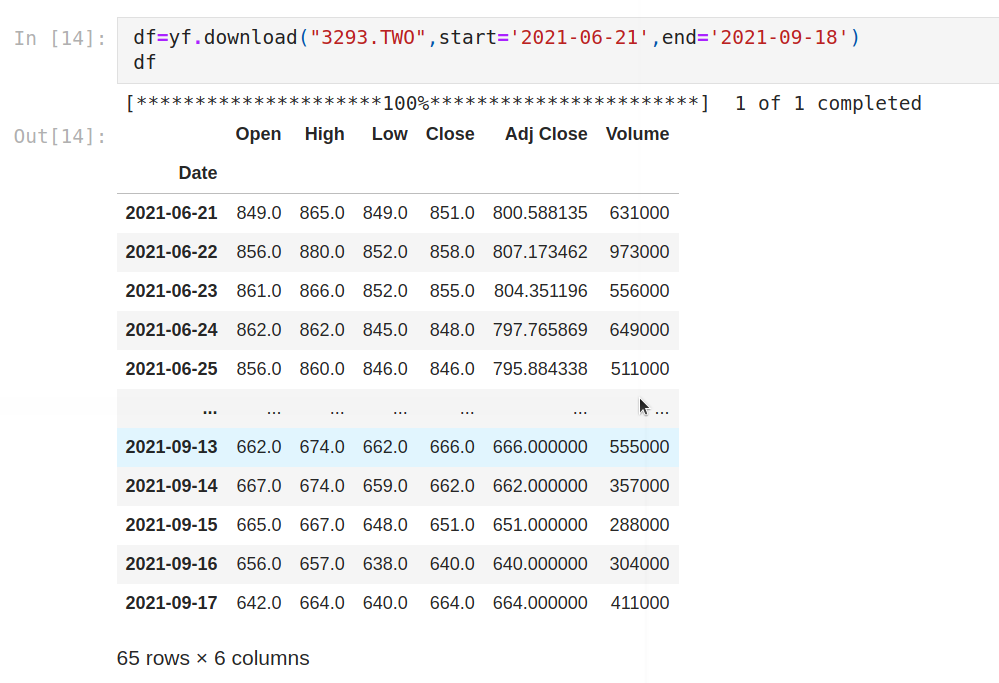
Task: Click the download progress bar output line
Action: click(x=524, y=103)
